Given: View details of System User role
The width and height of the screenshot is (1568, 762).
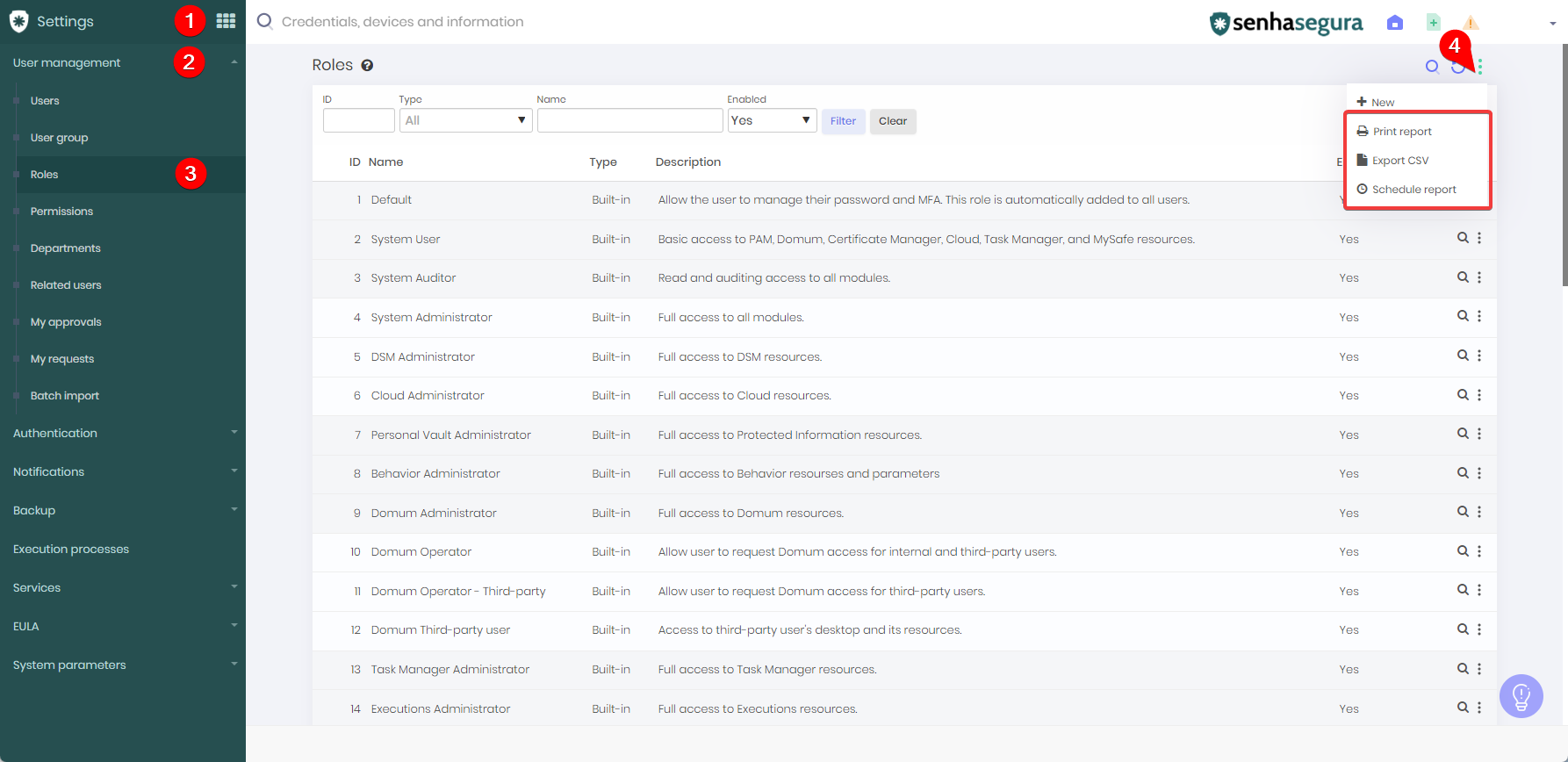Looking at the screenshot, I should (x=1463, y=238).
